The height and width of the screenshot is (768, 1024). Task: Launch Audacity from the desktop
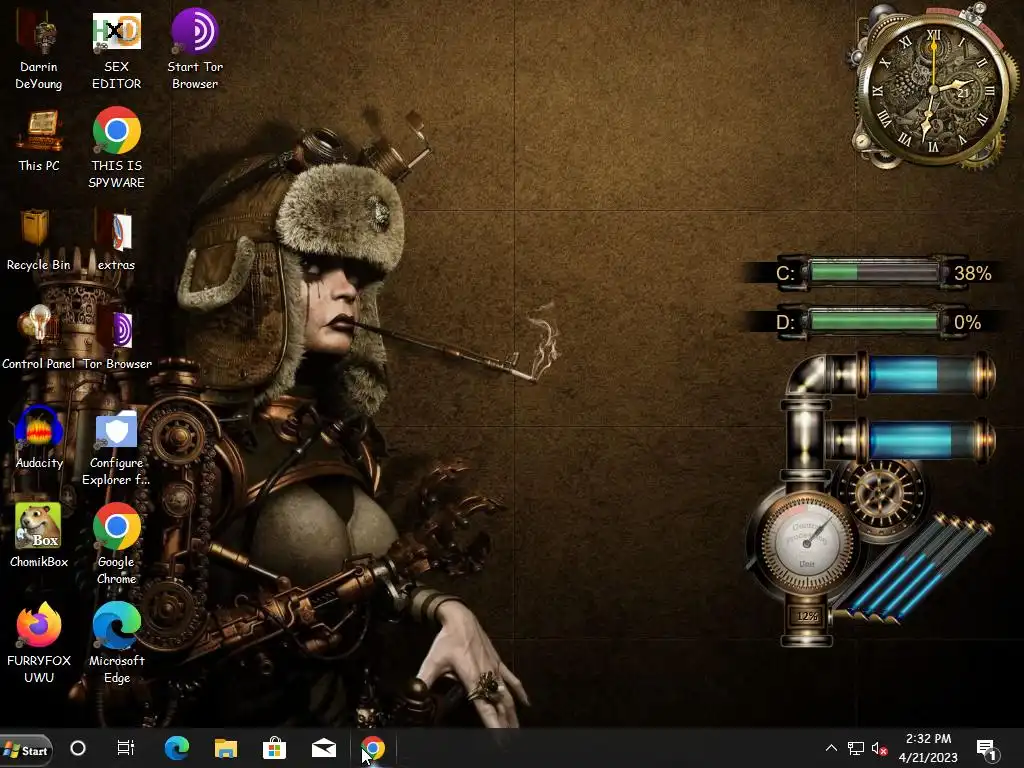pyautogui.click(x=39, y=437)
